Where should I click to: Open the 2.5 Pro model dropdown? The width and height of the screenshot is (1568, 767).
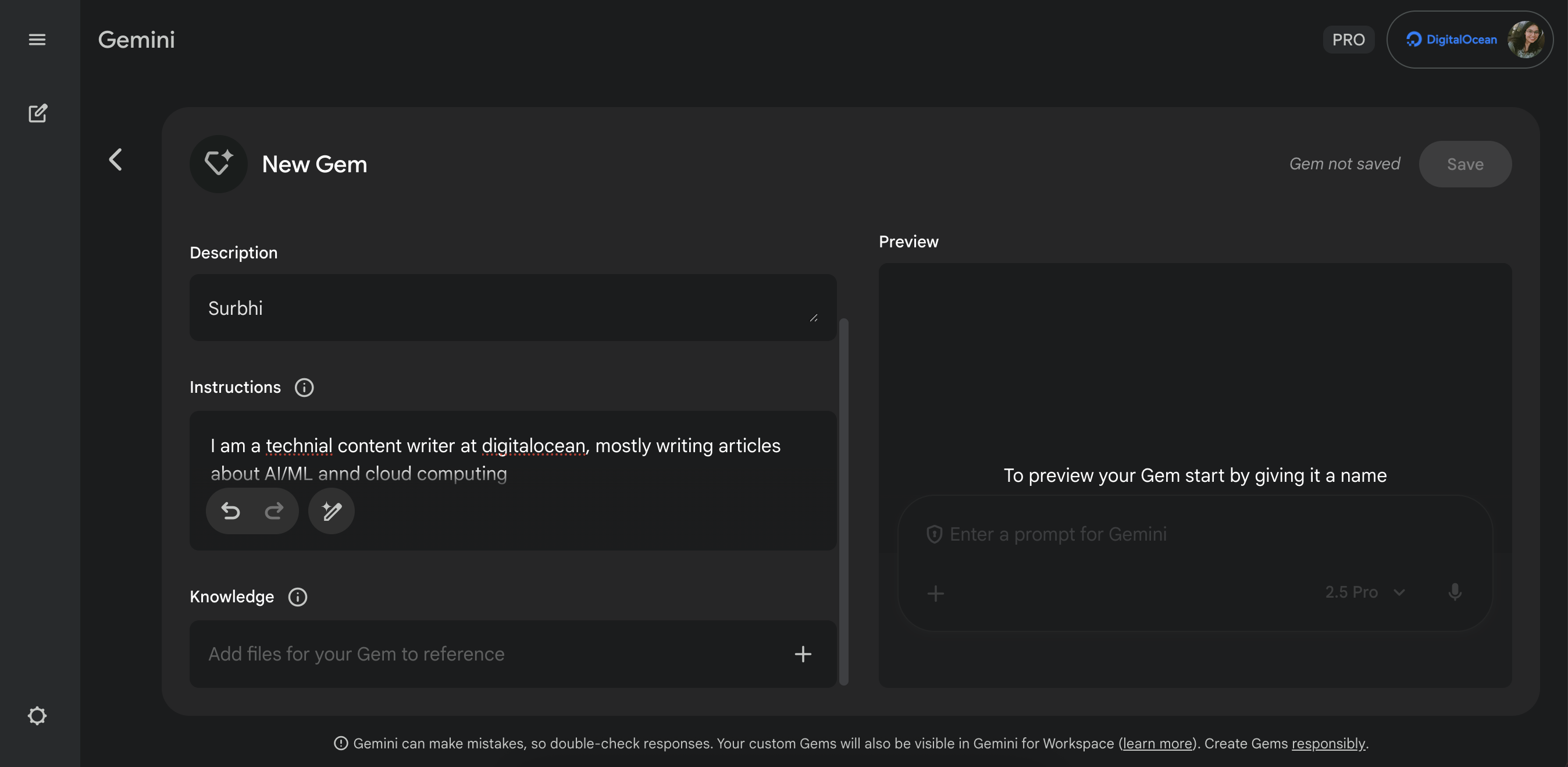pos(1362,592)
